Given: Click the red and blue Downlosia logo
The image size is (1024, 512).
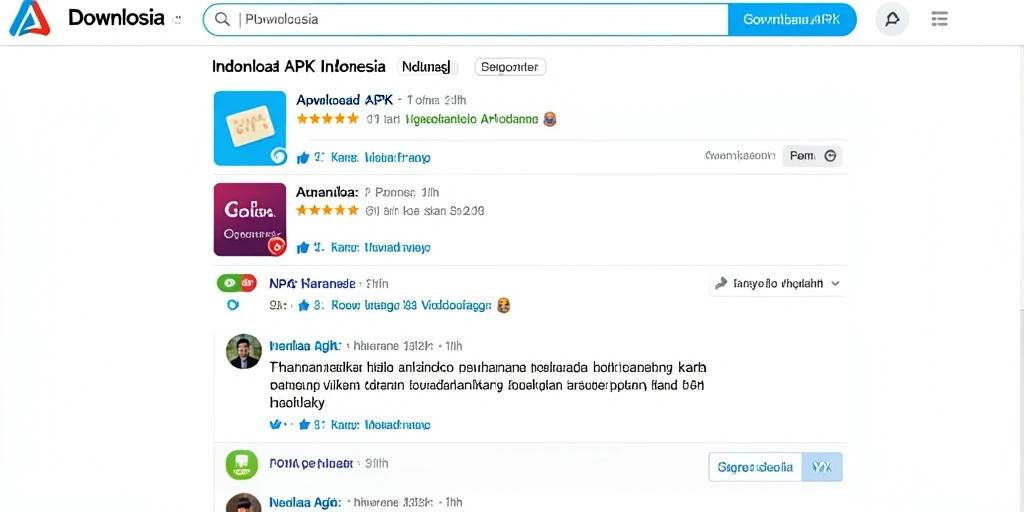Looking at the screenshot, I should coord(29,18).
